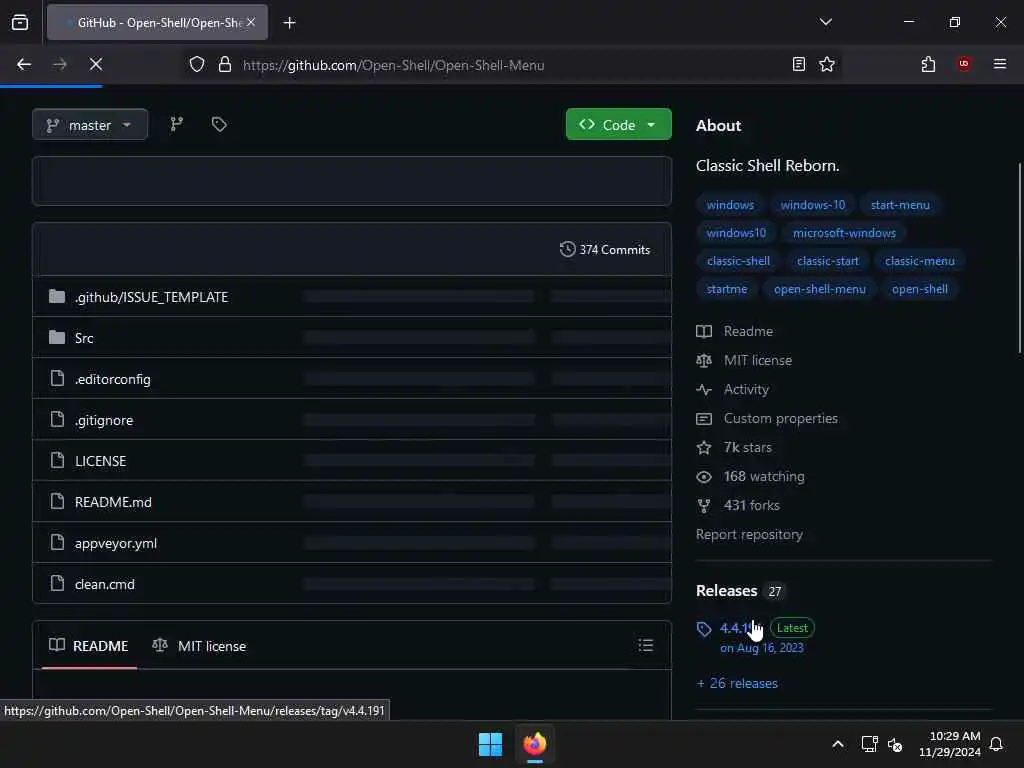The width and height of the screenshot is (1024, 768).
Task: Go back to the previous page
Action: [24, 64]
